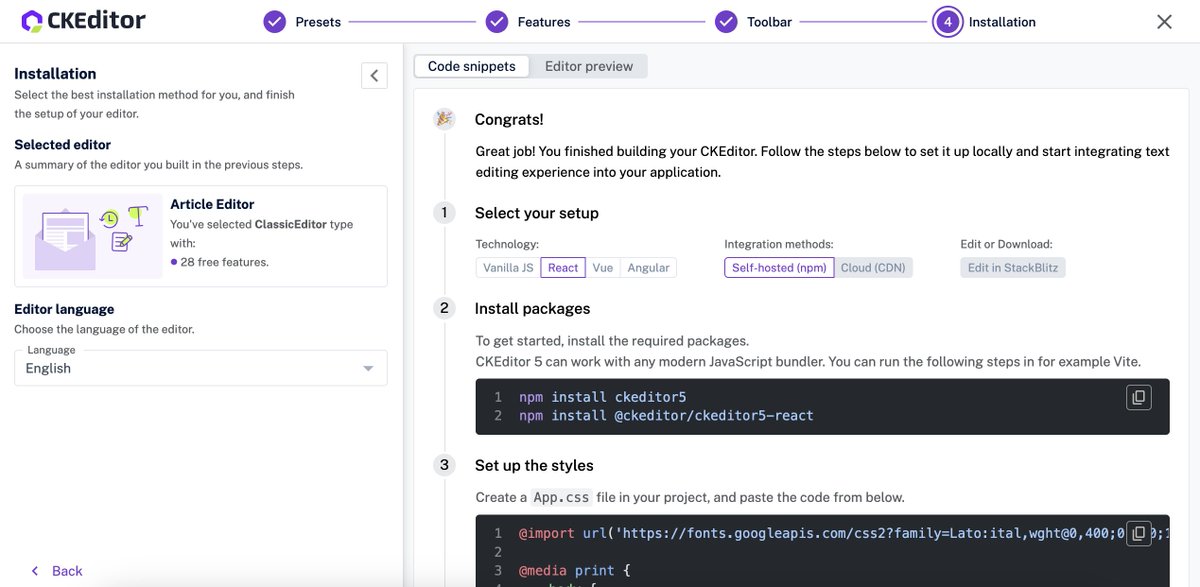
Task: Click the Congrats party popper icon
Action: (444, 120)
